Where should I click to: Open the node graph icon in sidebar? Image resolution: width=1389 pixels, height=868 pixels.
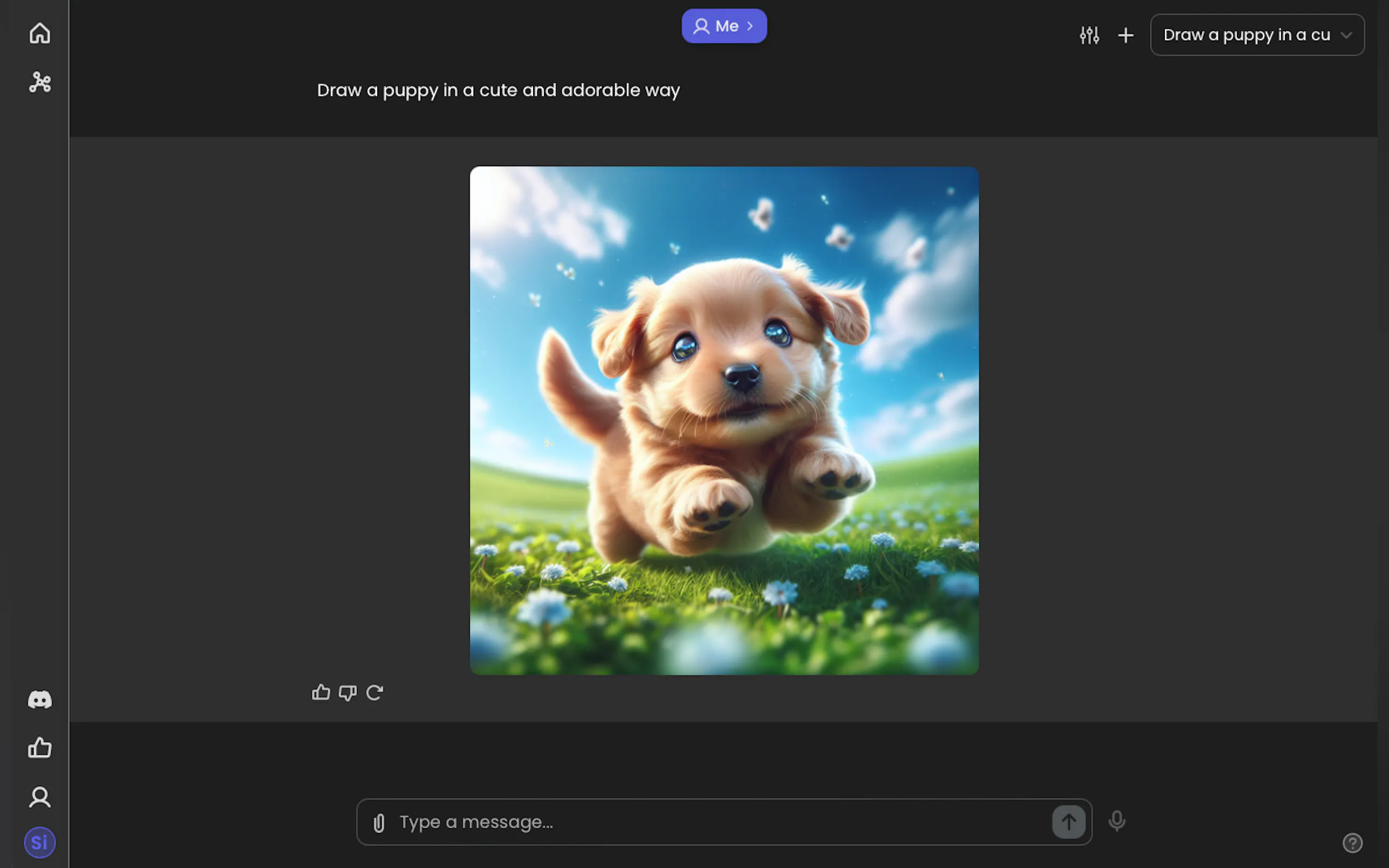tap(39, 82)
